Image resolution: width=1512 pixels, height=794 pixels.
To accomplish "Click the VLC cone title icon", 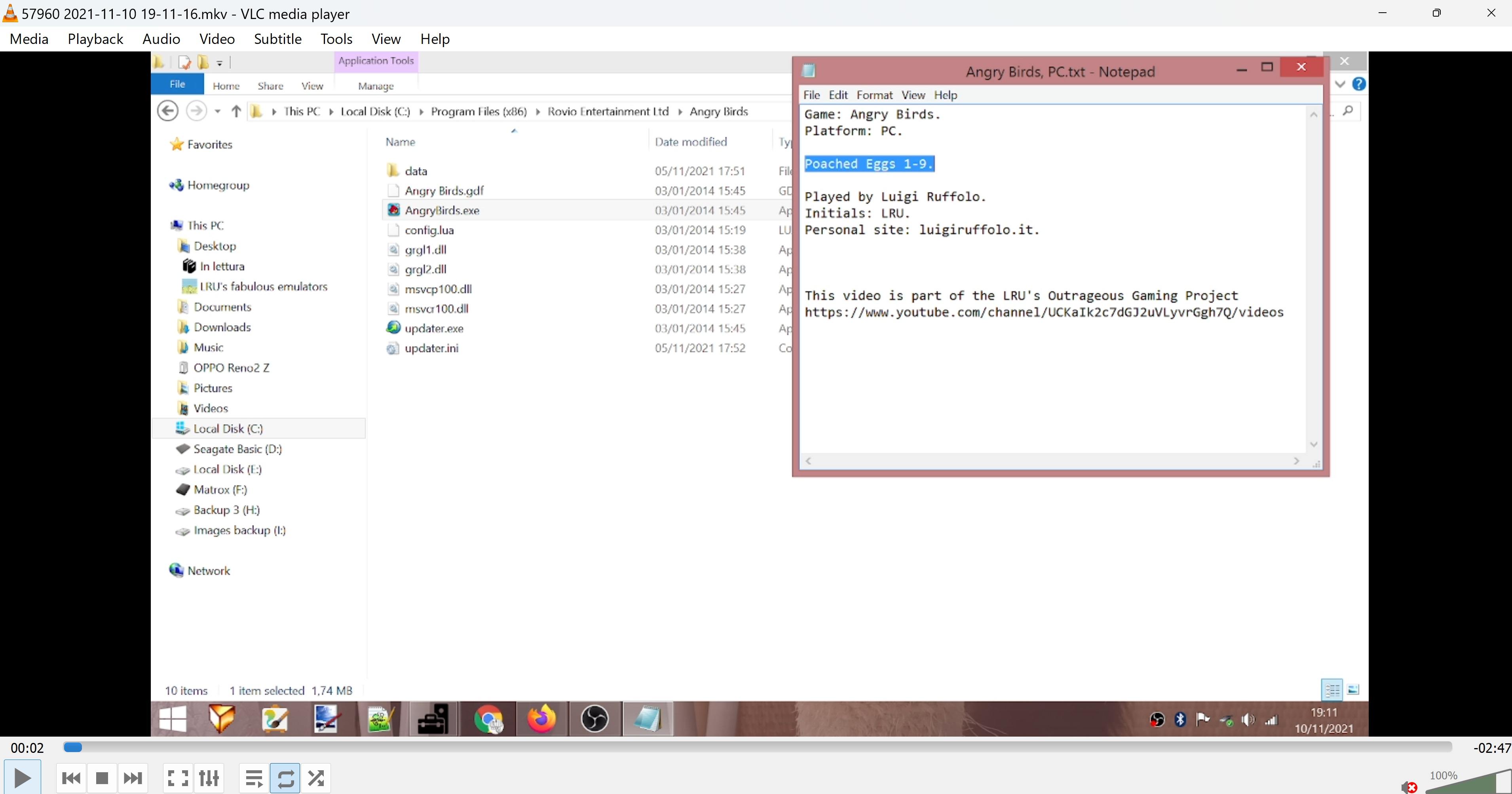I will click(x=10, y=13).
